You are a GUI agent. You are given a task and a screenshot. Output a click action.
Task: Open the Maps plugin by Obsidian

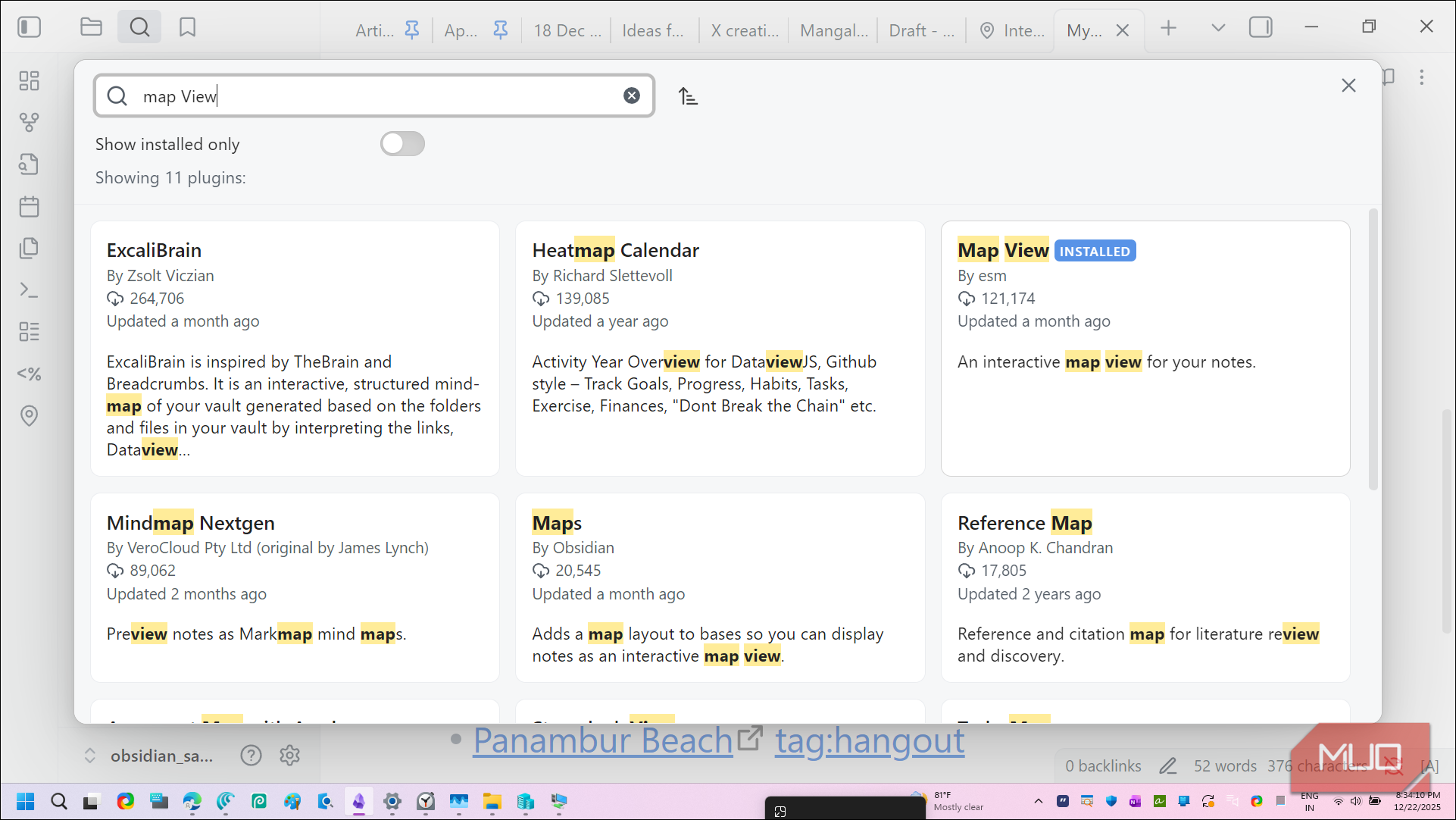click(720, 588)
